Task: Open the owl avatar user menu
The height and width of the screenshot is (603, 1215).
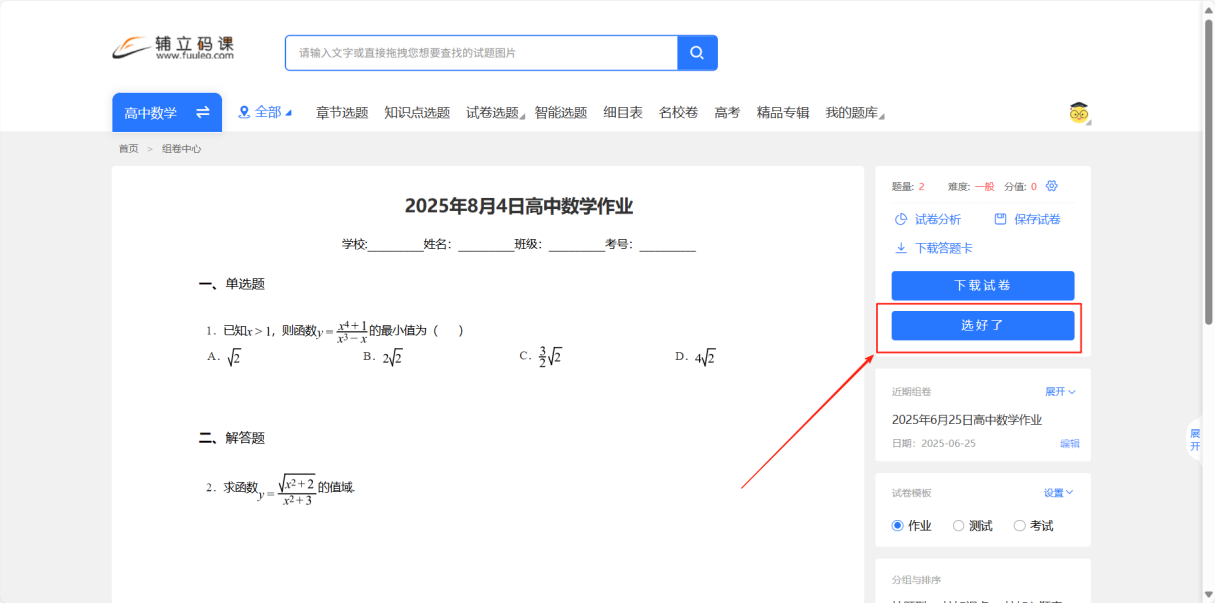Action: (1078, 112)
